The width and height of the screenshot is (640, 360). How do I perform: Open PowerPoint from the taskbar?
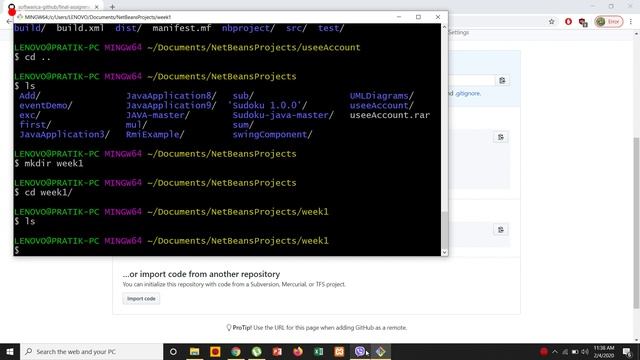coord(277,351)
